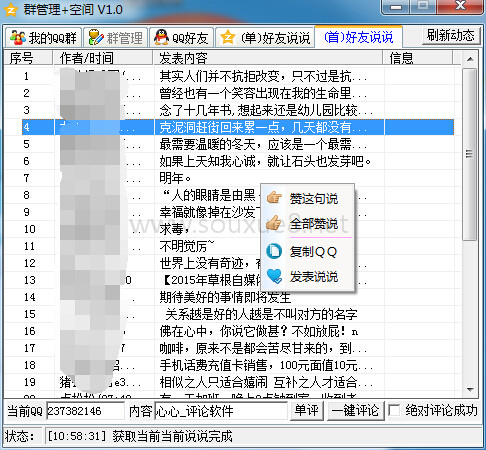Click the 单评 button
Viewport: 486px width, 450px height.
tap(306, 410)
